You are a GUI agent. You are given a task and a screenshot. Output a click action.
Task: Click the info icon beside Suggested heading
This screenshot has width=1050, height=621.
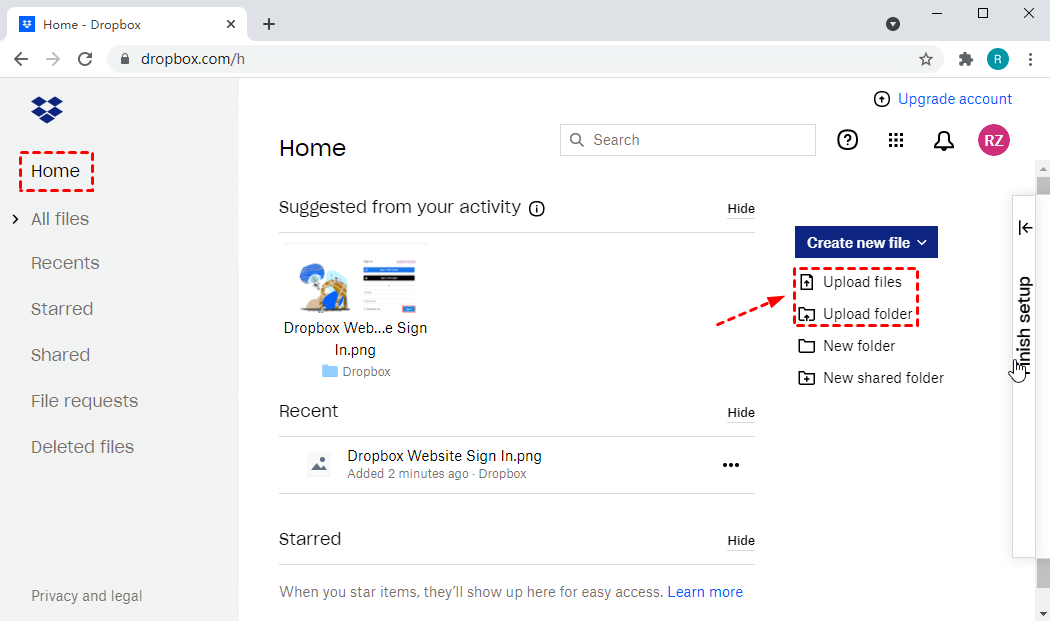[x=536, y=209]
